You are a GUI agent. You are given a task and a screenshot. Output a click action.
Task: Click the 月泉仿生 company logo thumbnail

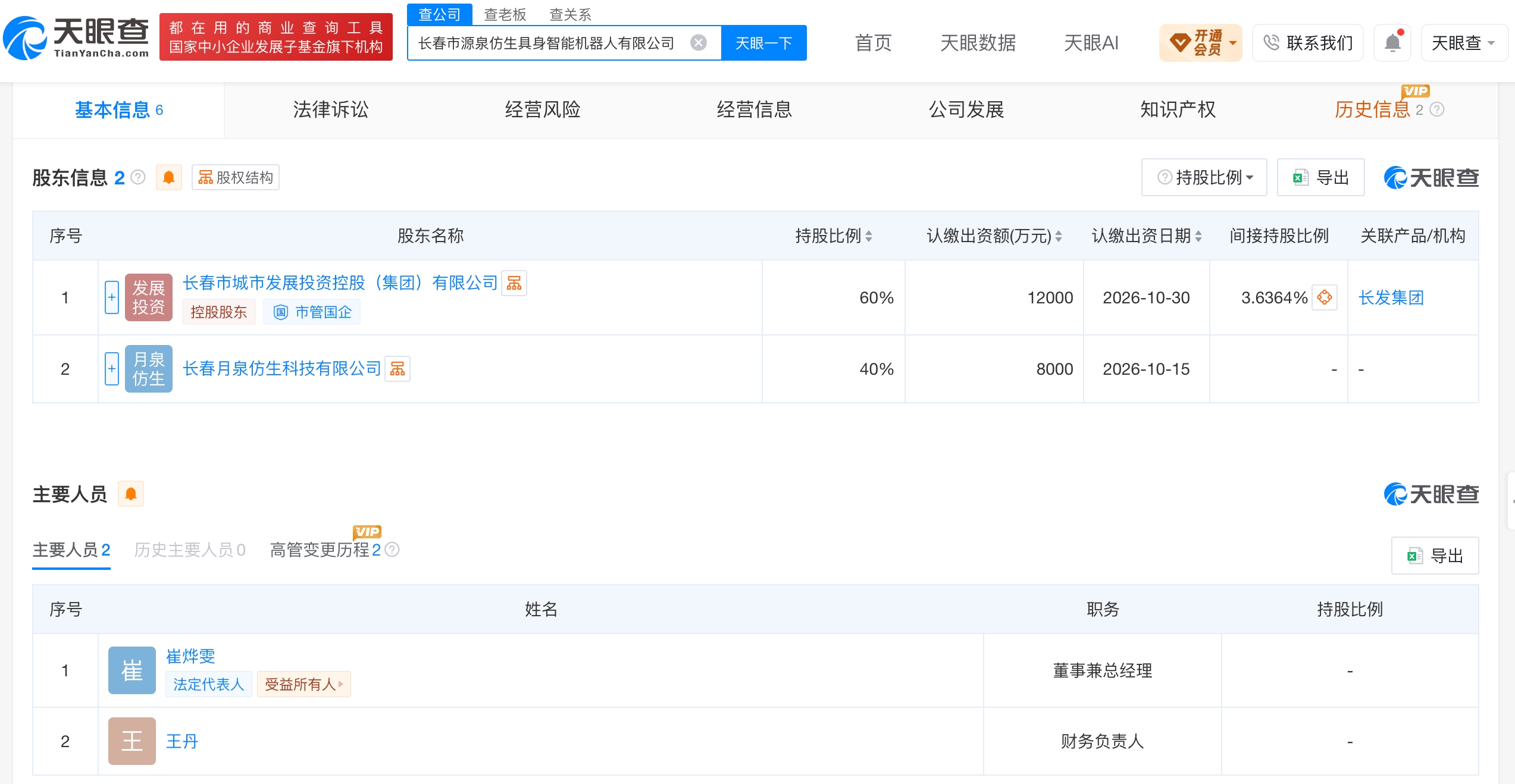[x=149, y=369]
